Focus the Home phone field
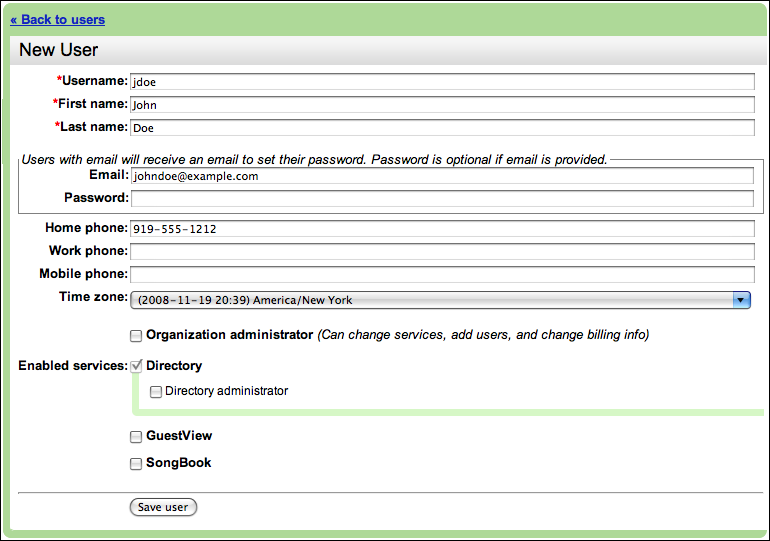Viewport: 770px width, 541px height. 442,229
